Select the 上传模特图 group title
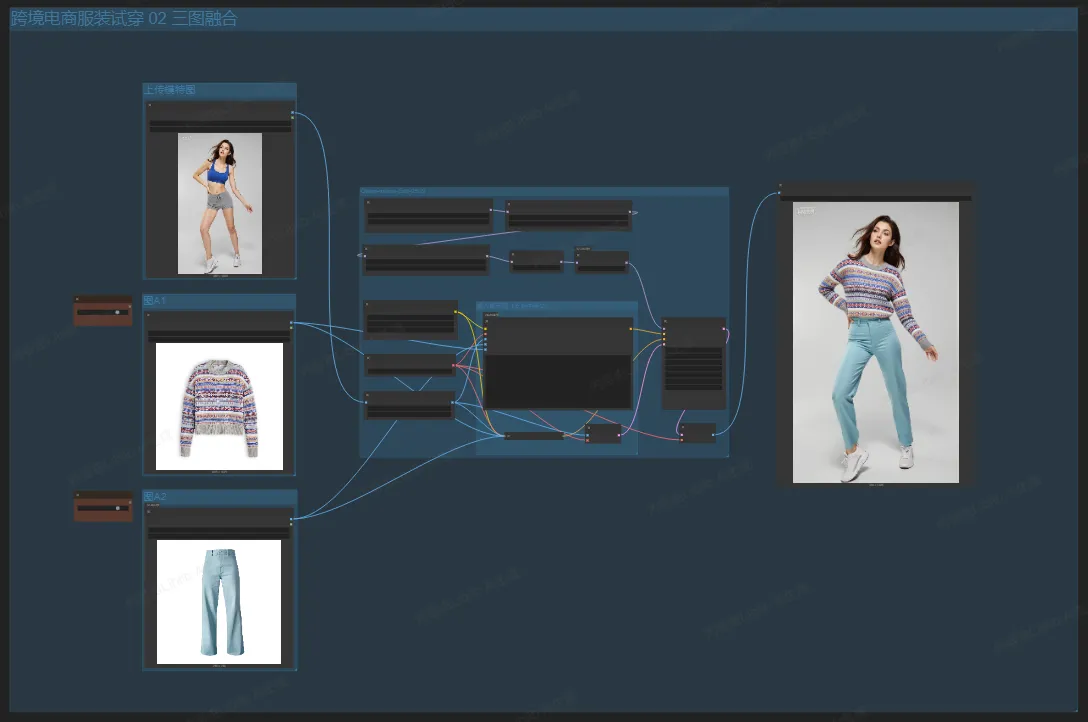The height and width of the screenshot is (722, 1088). click(170, 90)
